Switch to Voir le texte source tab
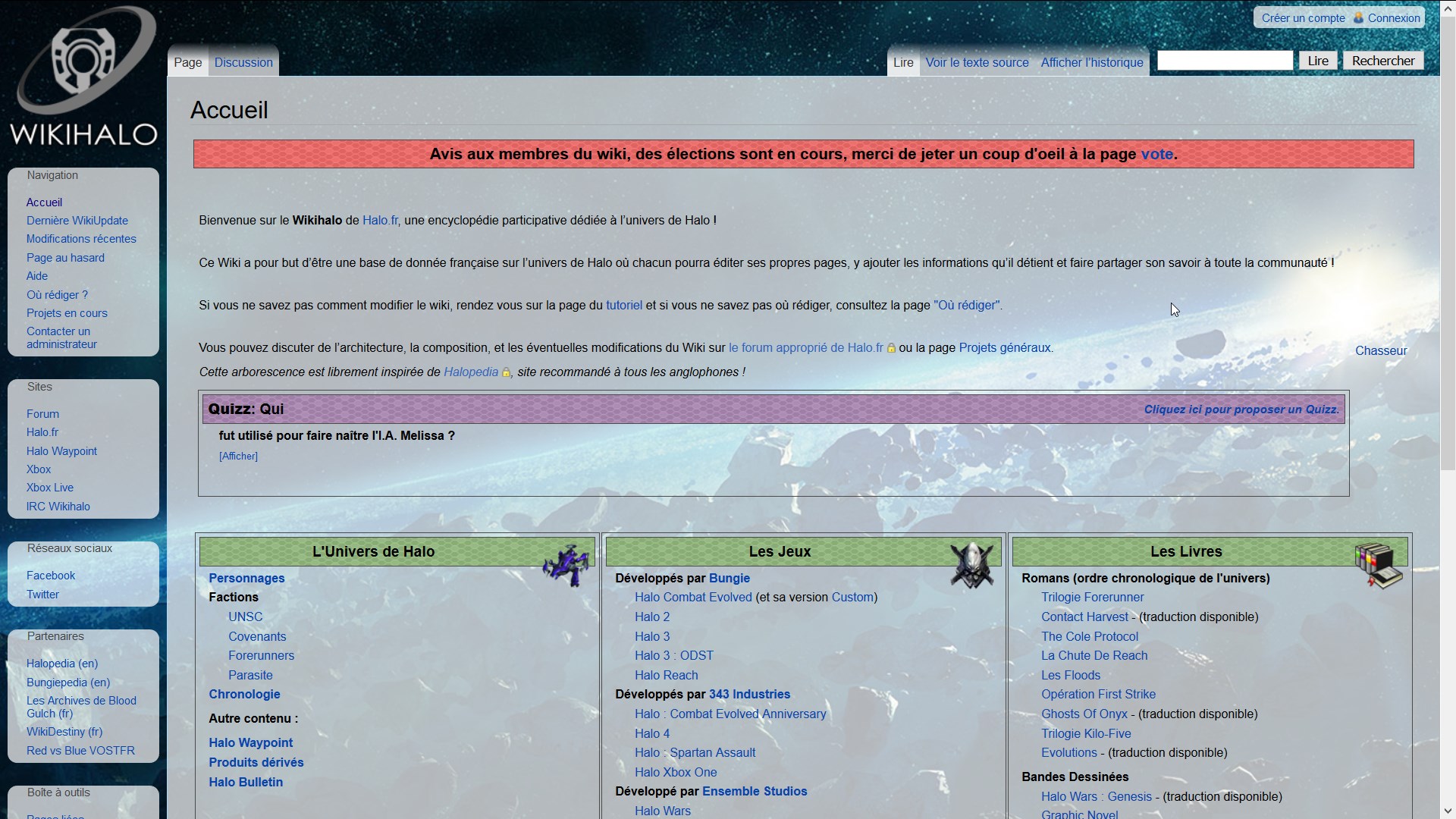This screenshot has height=819, width=1456. (977, 62)
